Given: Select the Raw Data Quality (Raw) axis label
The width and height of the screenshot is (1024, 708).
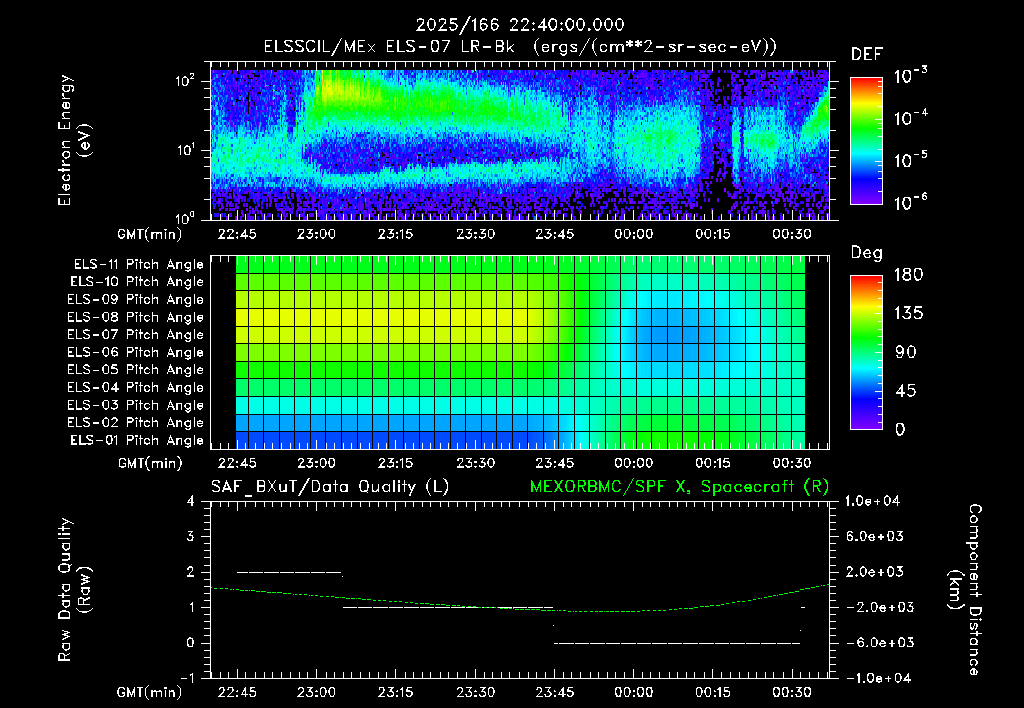Looking at the screenshot, I should click(x=74, y=589).
